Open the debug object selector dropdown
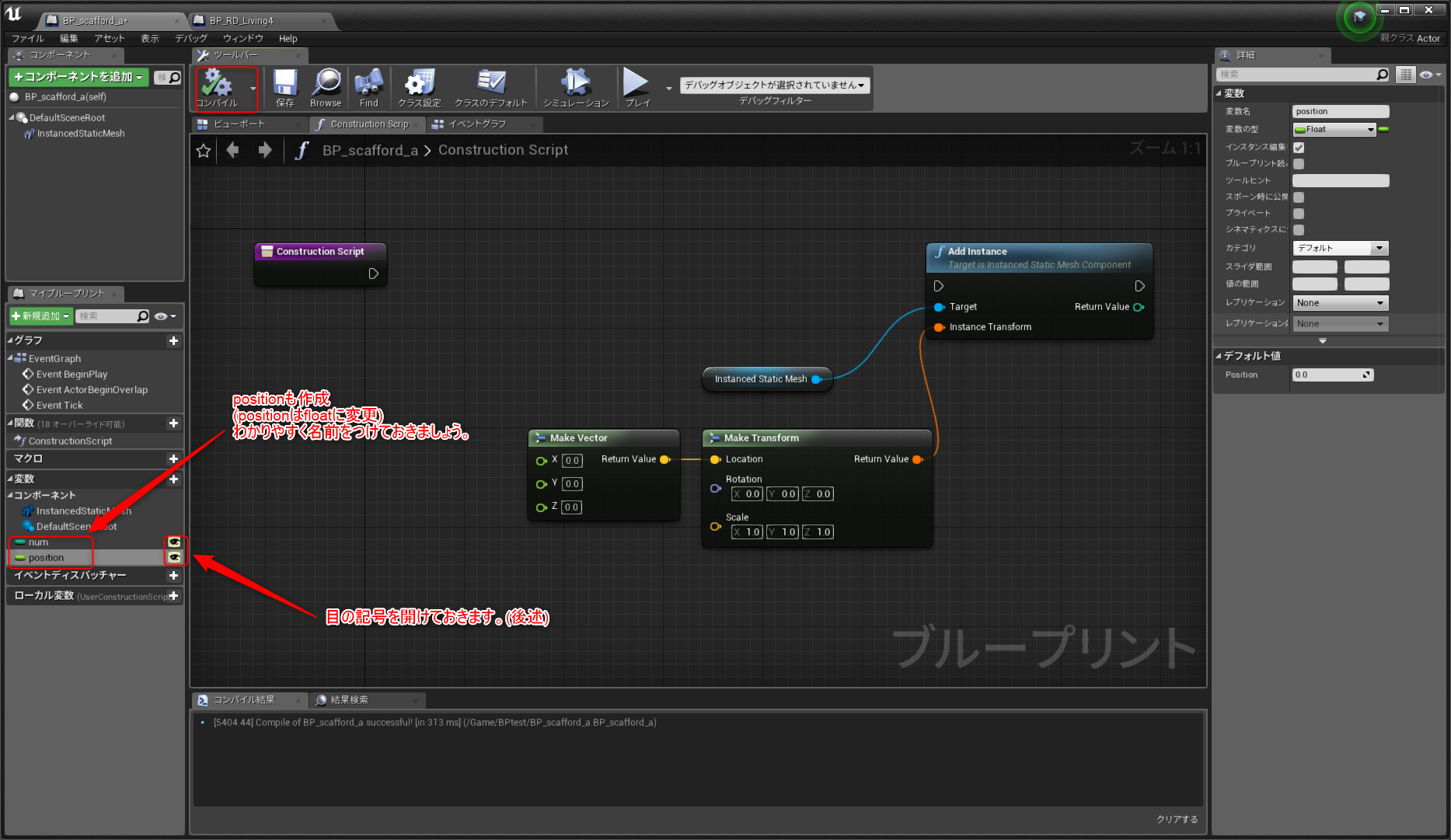 [775, 85]
